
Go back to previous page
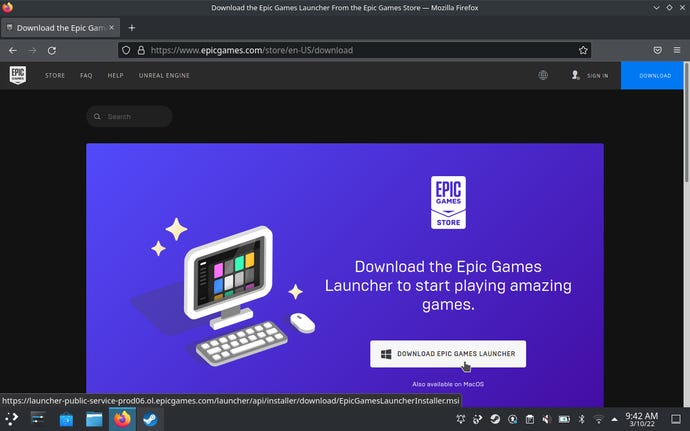13,50
